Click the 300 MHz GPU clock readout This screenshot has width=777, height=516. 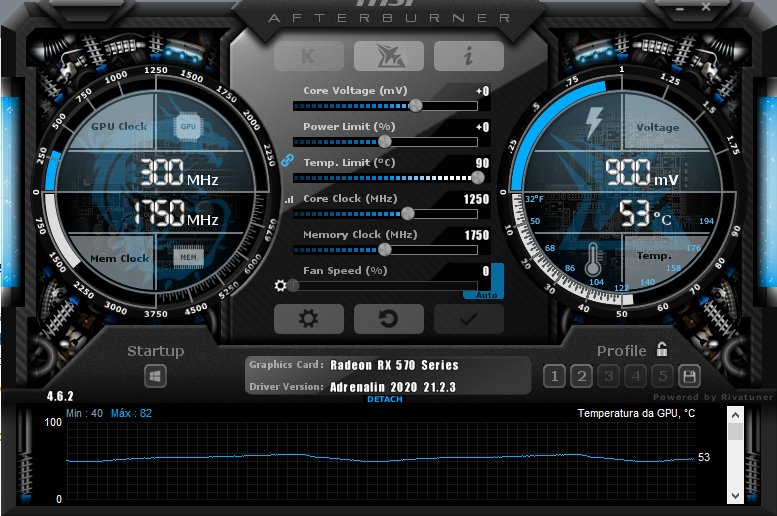pyautogui.click(x=178, y=173)
